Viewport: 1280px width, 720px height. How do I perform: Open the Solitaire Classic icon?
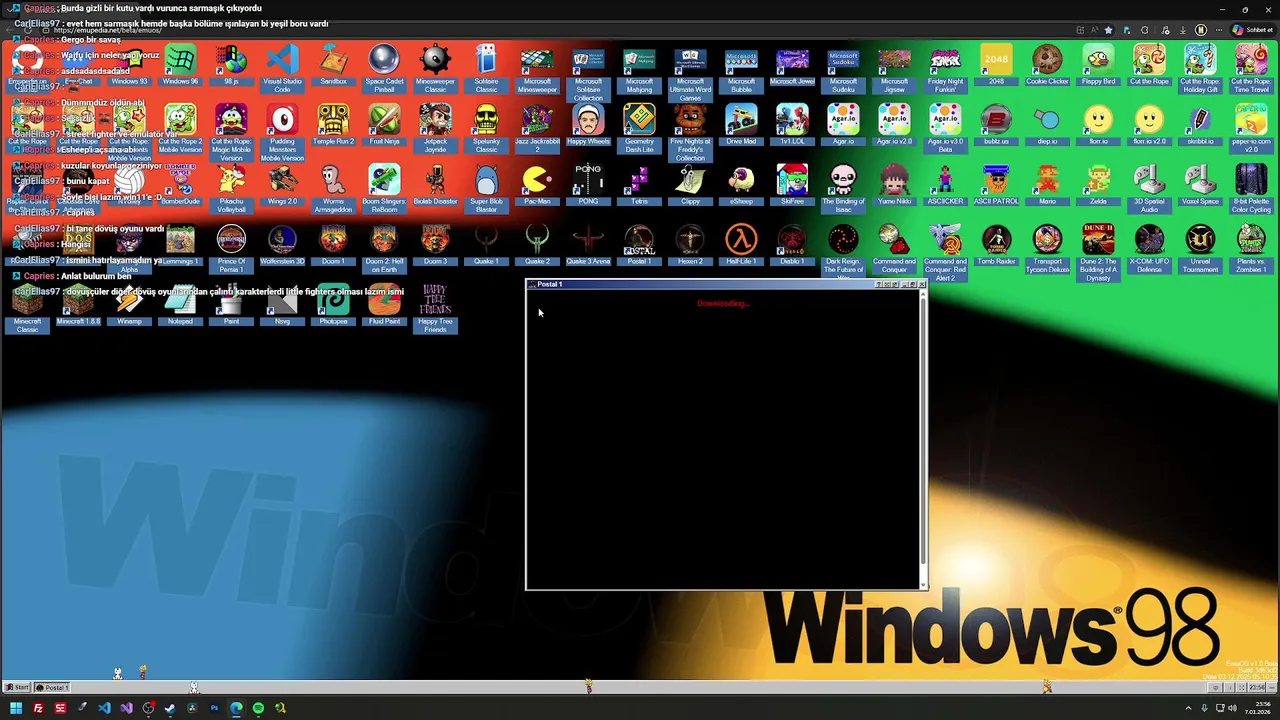pyautogui.click(x=486, y=68)
